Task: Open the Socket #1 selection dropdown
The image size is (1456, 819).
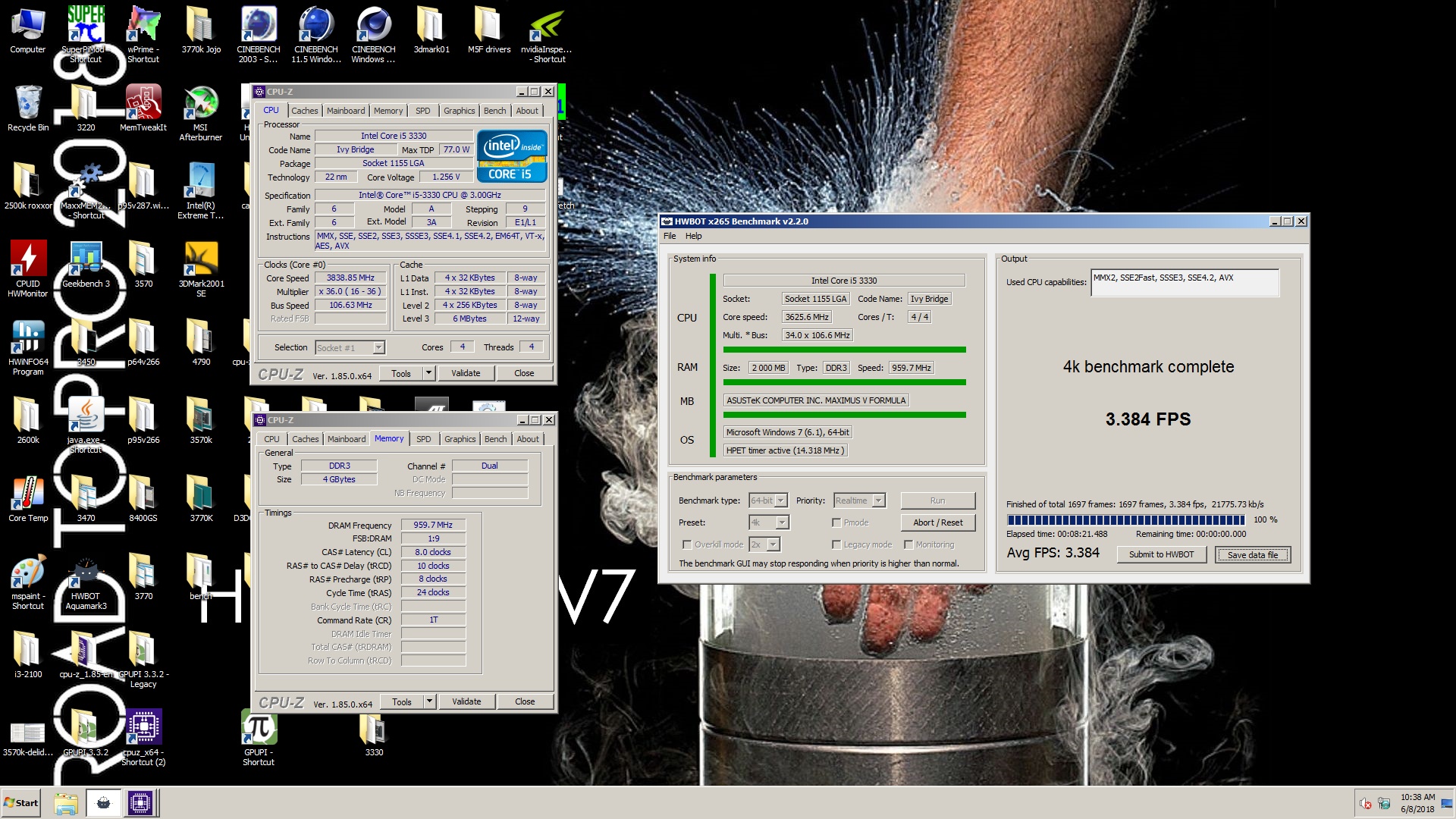Action: (x=378, y=347)
